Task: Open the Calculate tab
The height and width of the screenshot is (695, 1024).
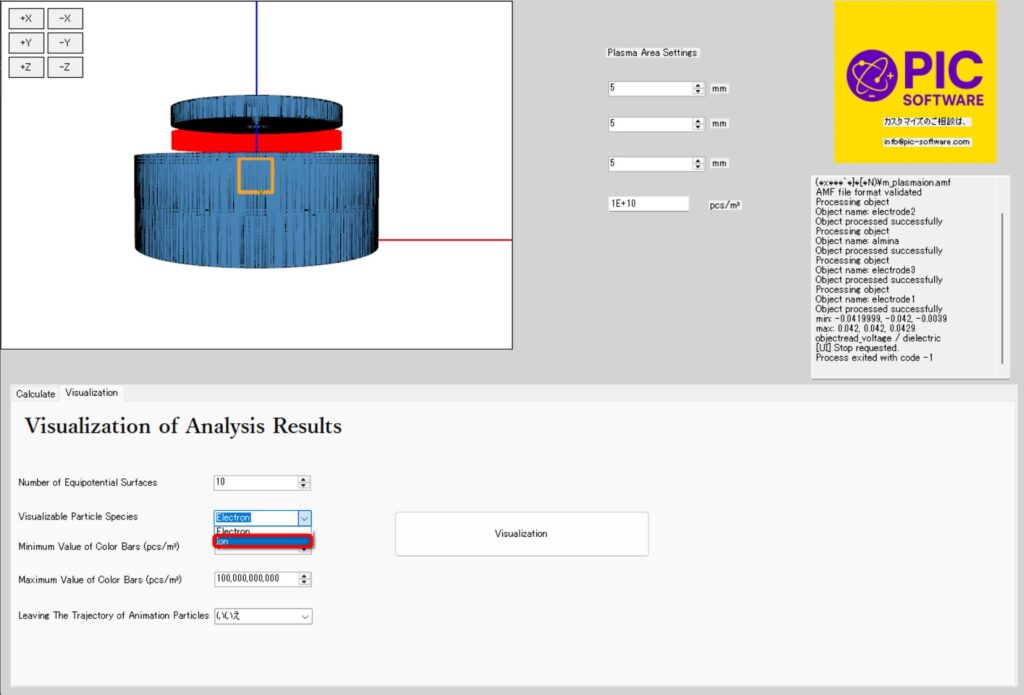Action: tap(36, 394)
